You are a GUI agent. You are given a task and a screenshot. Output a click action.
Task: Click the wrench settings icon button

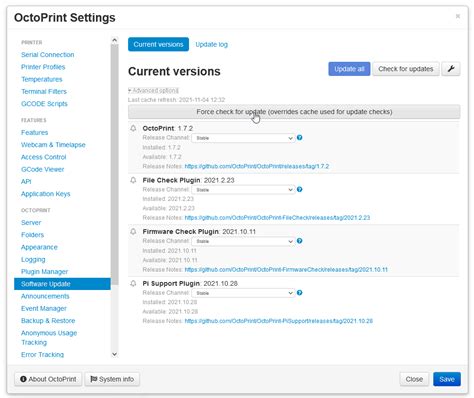click(451, 69)
